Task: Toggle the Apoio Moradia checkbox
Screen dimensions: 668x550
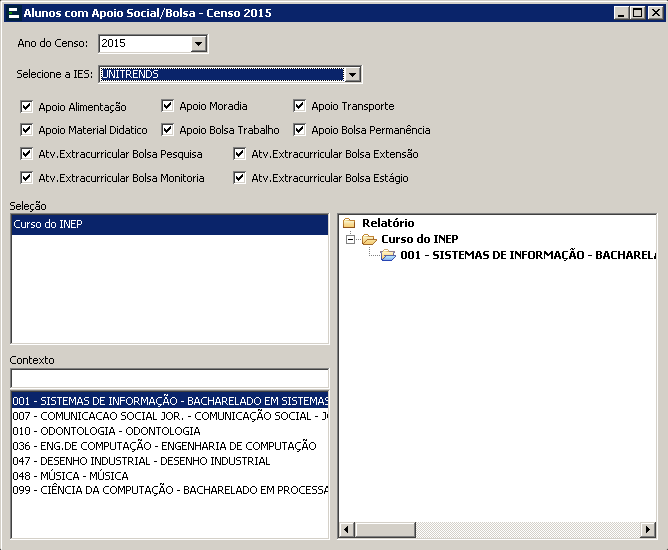Action: (168, 106)
